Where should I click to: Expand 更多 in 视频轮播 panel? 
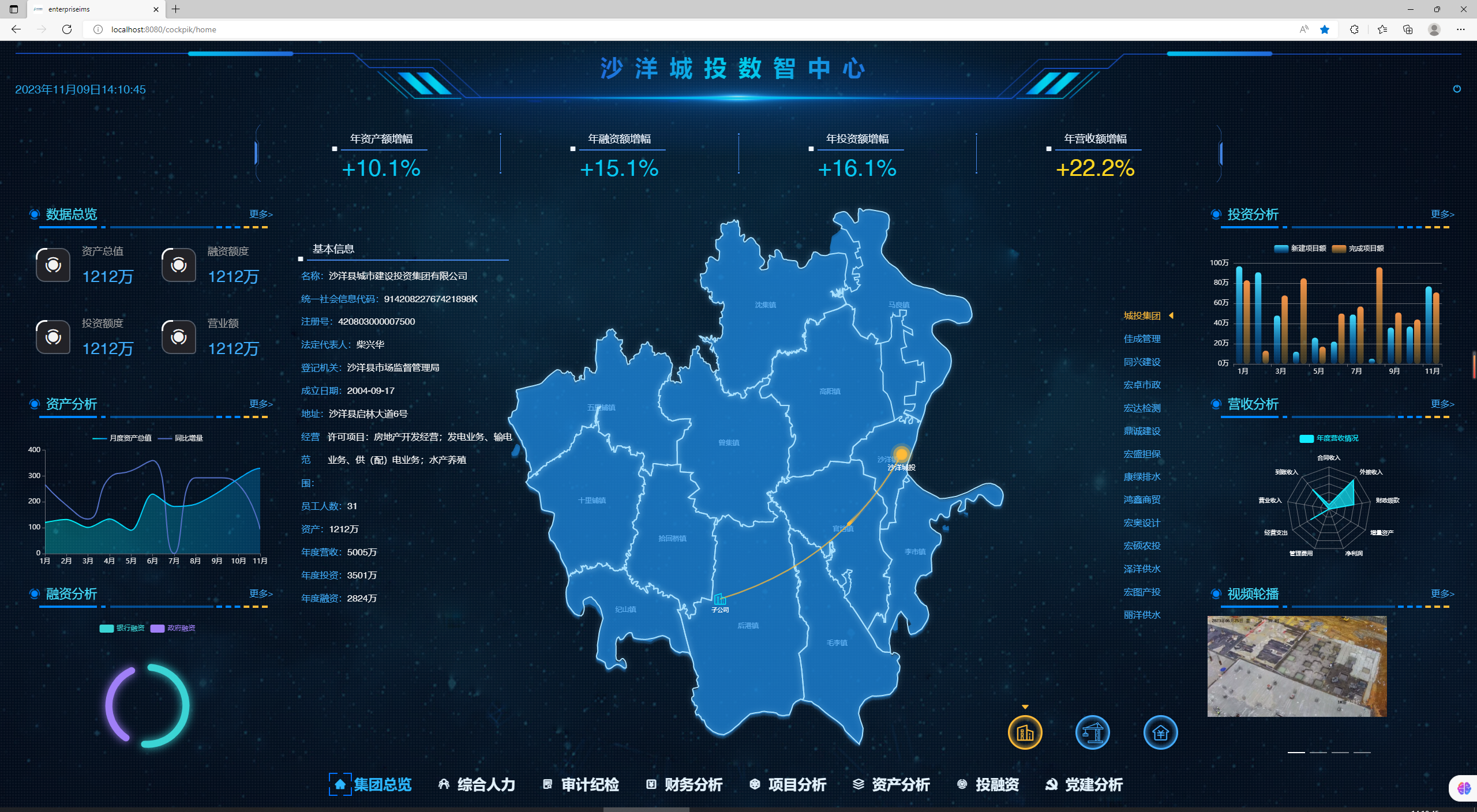(x=1442, y=593)
